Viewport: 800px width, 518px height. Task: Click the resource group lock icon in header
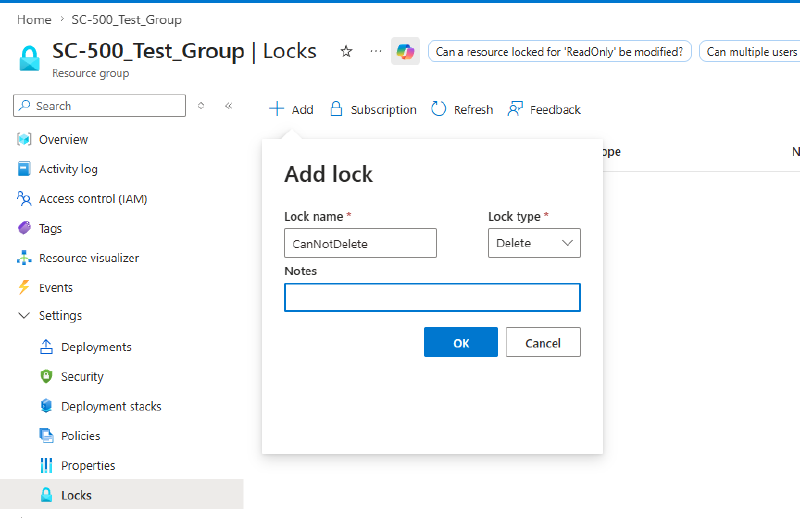(29, 58)
